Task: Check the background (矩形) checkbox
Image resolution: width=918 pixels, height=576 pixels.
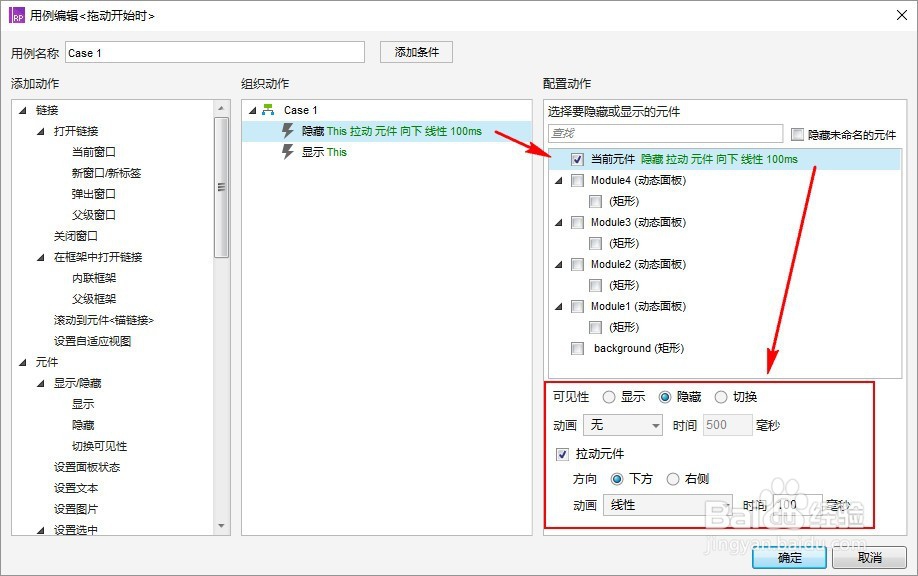Action: click(x=577, y=348)
